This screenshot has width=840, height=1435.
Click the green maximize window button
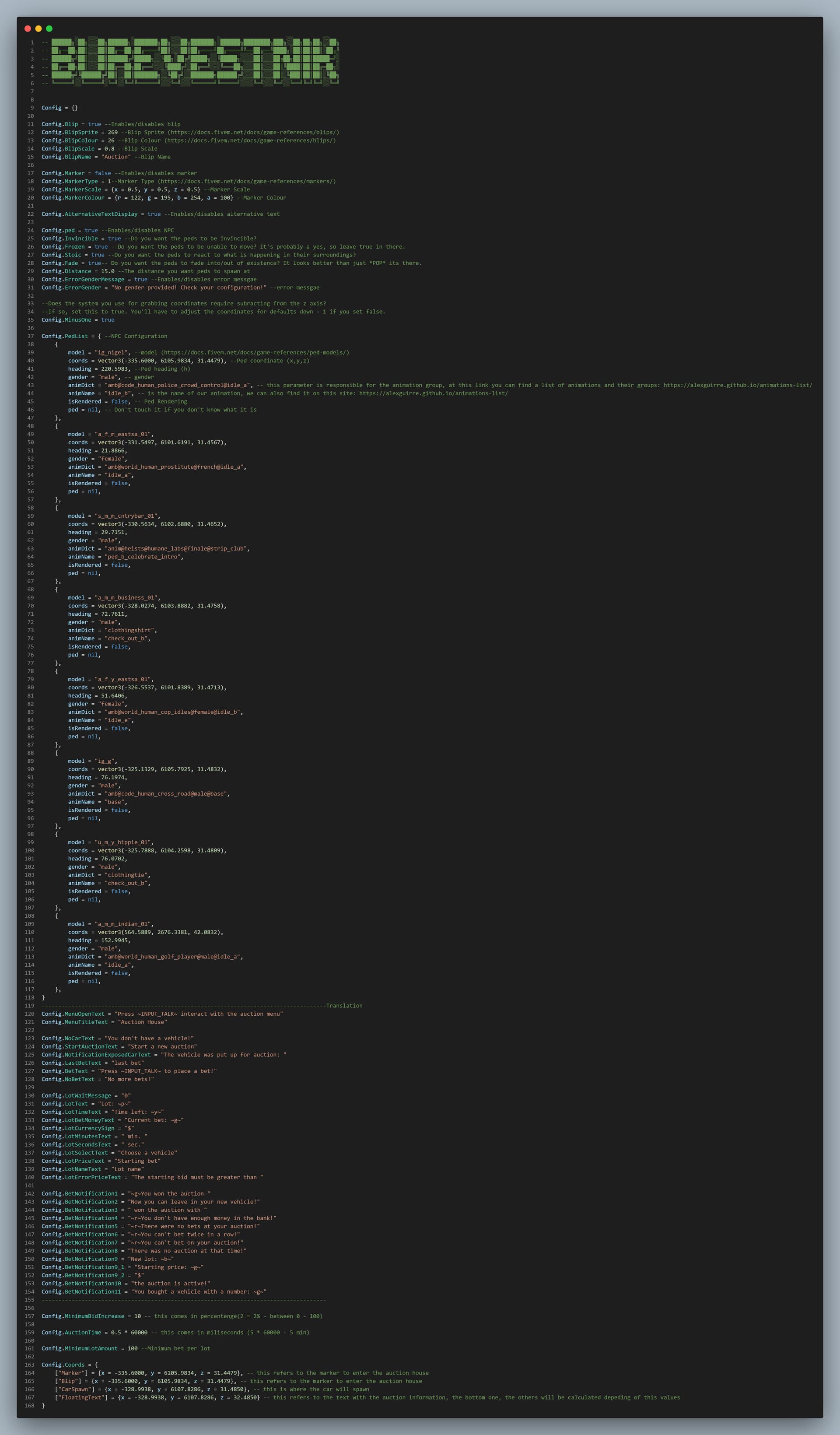coord(49,28)
